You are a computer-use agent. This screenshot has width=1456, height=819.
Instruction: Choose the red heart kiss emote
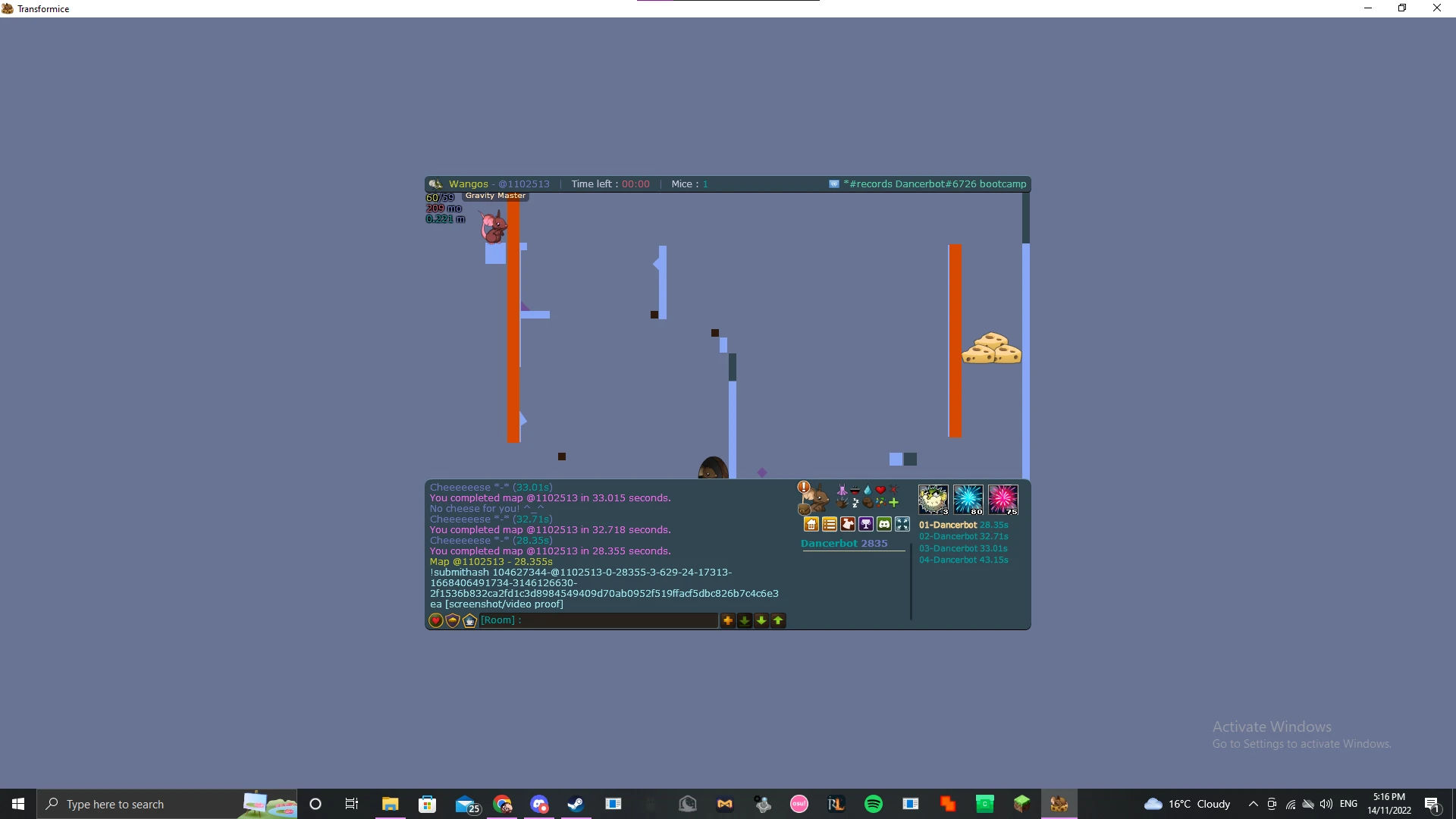click(x=880, y=490)
